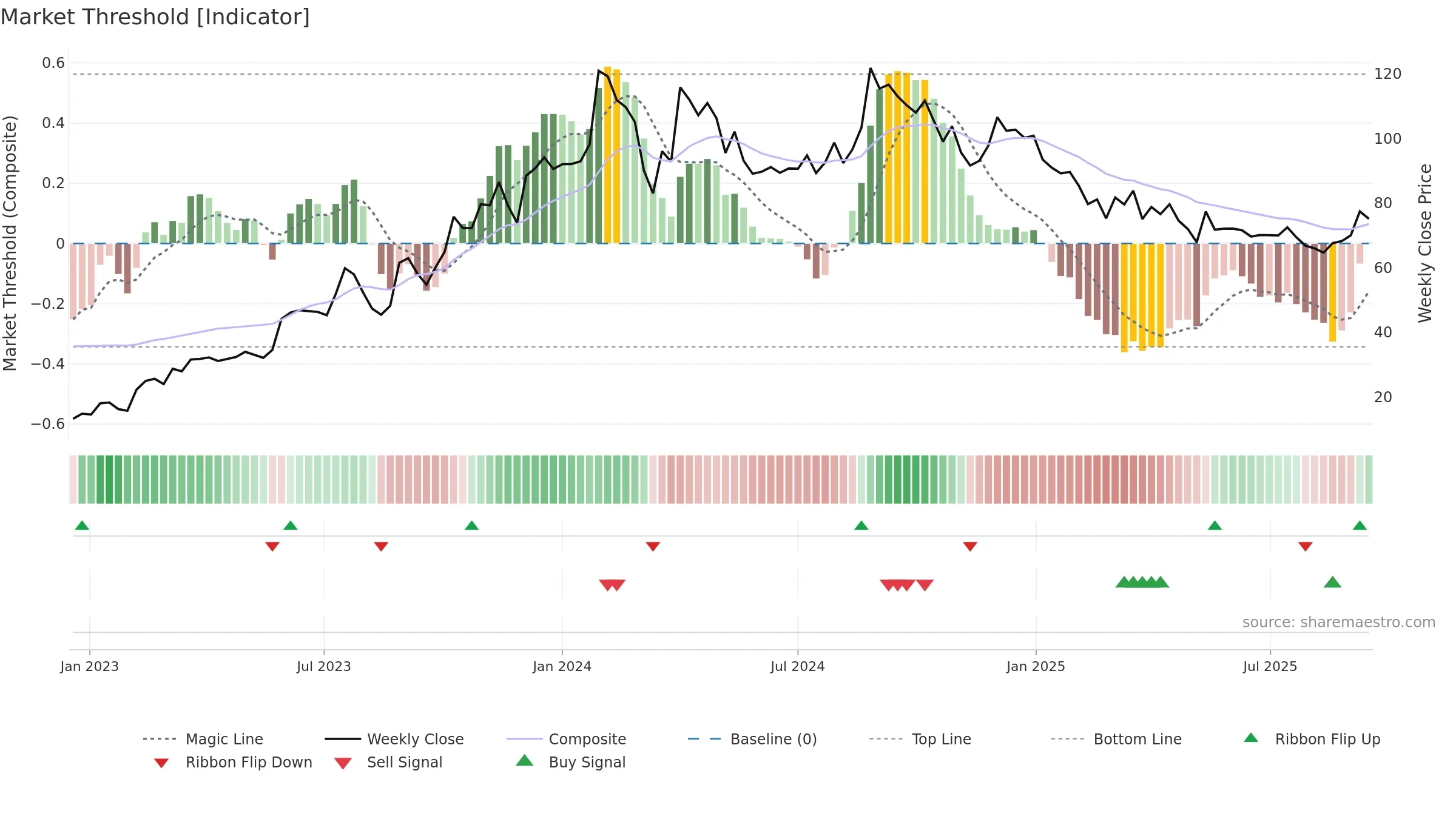1456x819 pixels.
Task: Click the ribbon flip up marker in late 2023
Action: tap(471, 525)
